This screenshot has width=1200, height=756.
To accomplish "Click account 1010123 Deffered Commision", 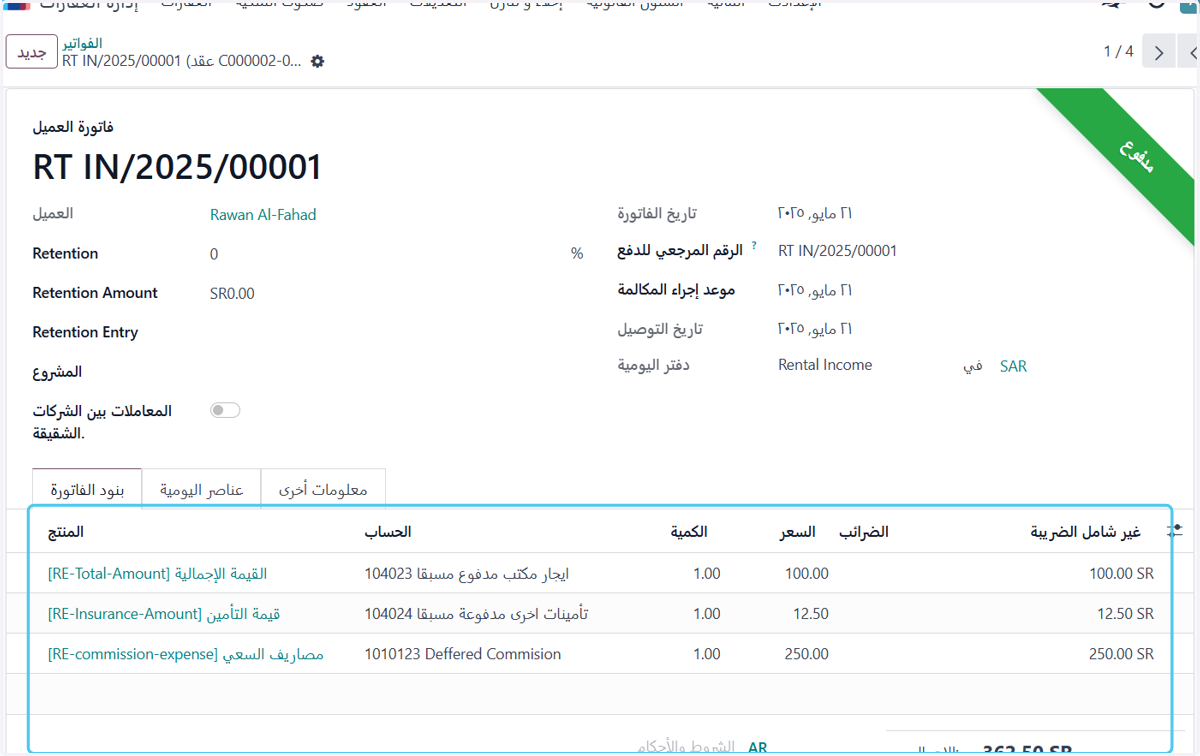I will click(463, 654).
